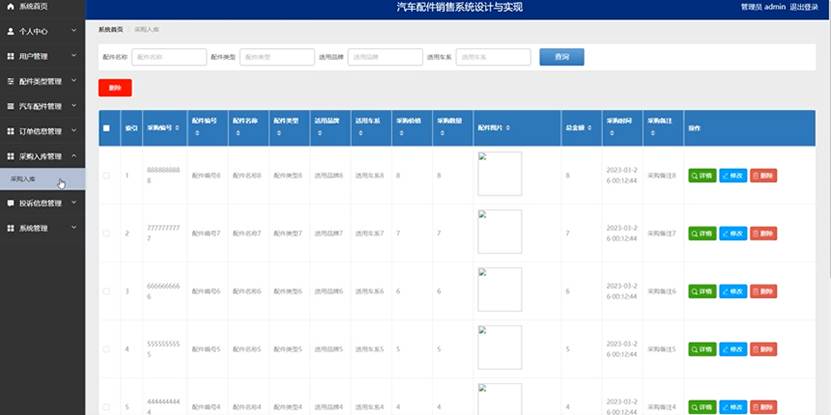Screen dimensions: 831x415
Task: Click the 系统首页 breadcrumb link
Action: coord(111,30)
